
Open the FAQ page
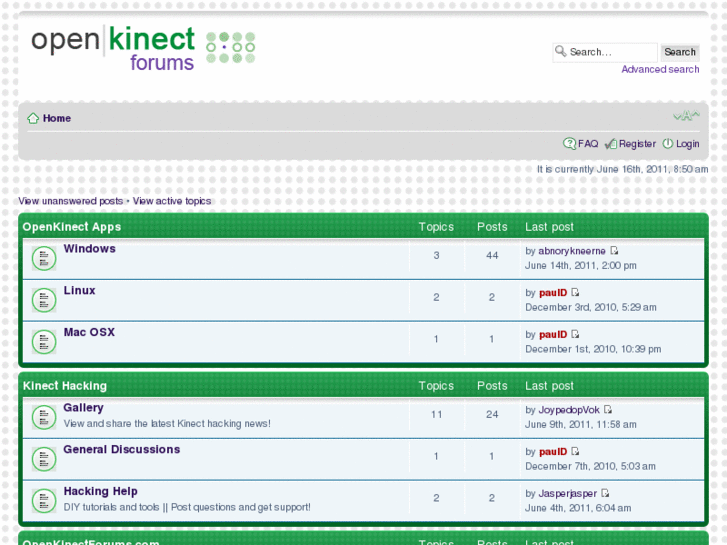point(588,144)
